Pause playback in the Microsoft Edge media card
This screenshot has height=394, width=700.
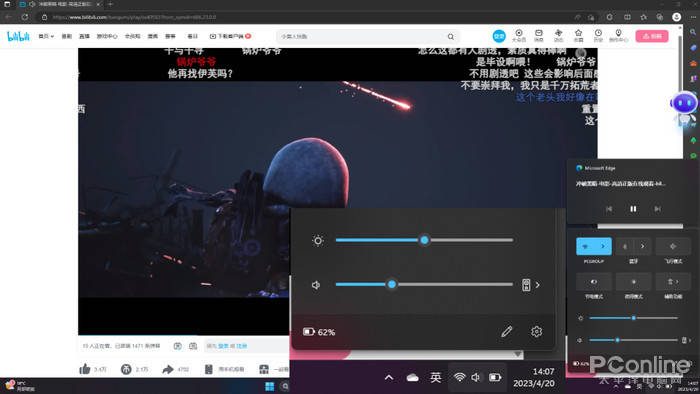(633, 209)
